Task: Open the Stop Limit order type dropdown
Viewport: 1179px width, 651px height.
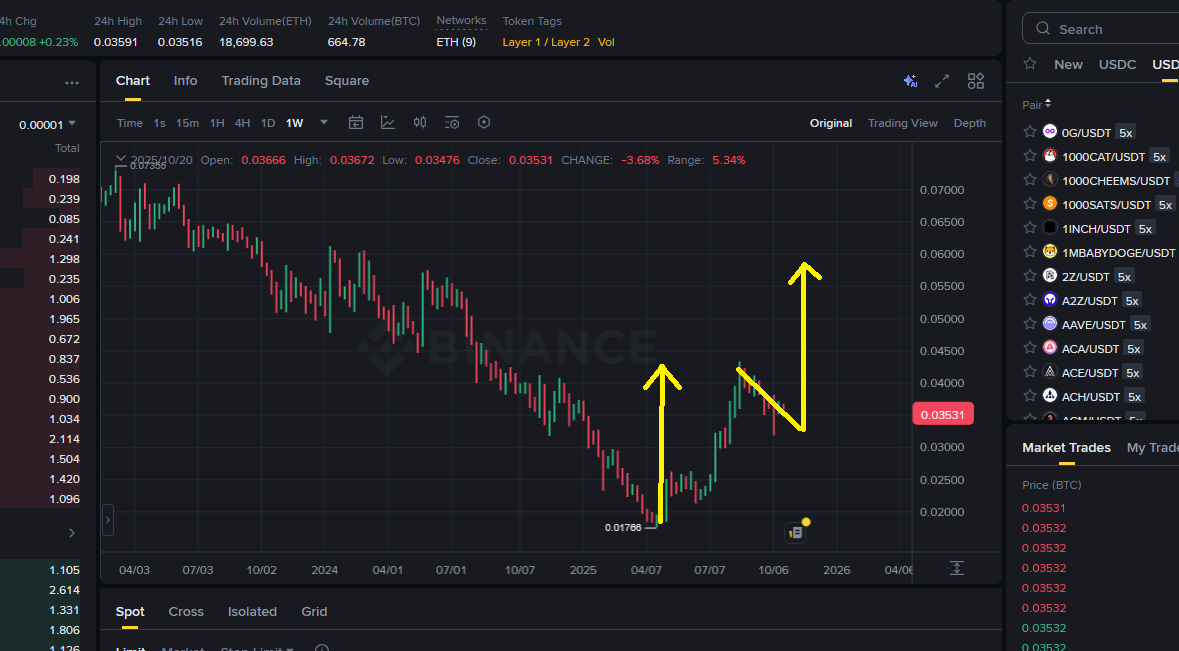Action: (257, 648)
